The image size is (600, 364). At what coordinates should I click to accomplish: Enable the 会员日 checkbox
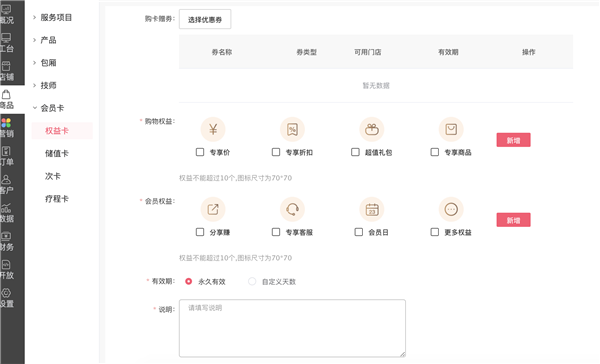pyautogui.click(x=359, y=232)
